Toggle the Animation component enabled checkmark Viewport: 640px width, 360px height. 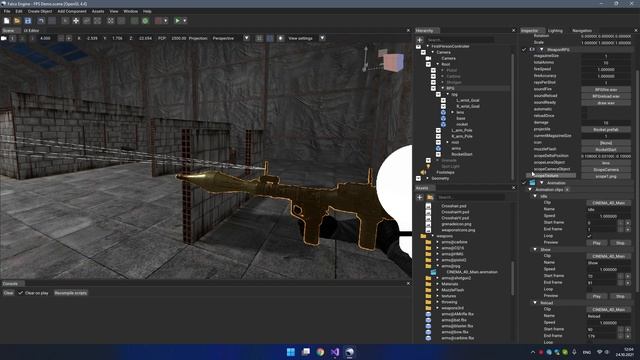pyautogui.click(x=524, y=183)
